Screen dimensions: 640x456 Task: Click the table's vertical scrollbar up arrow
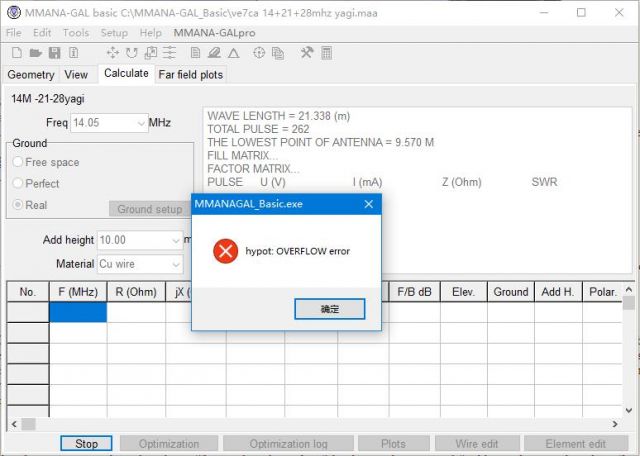629,289
